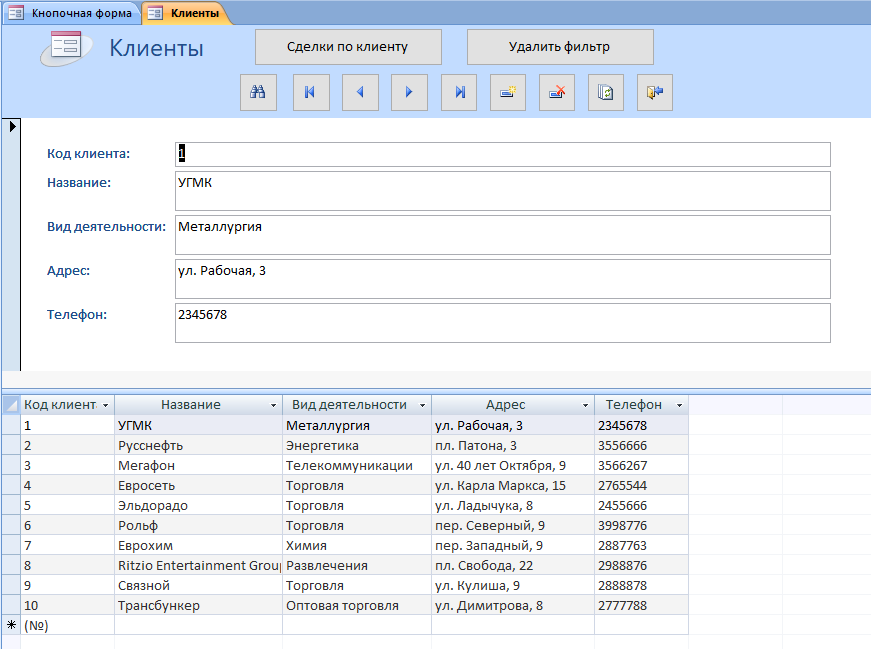Screen dimensions: 871x649
Task: Select the Оптовая торговля cell
Action: [357, 606]
